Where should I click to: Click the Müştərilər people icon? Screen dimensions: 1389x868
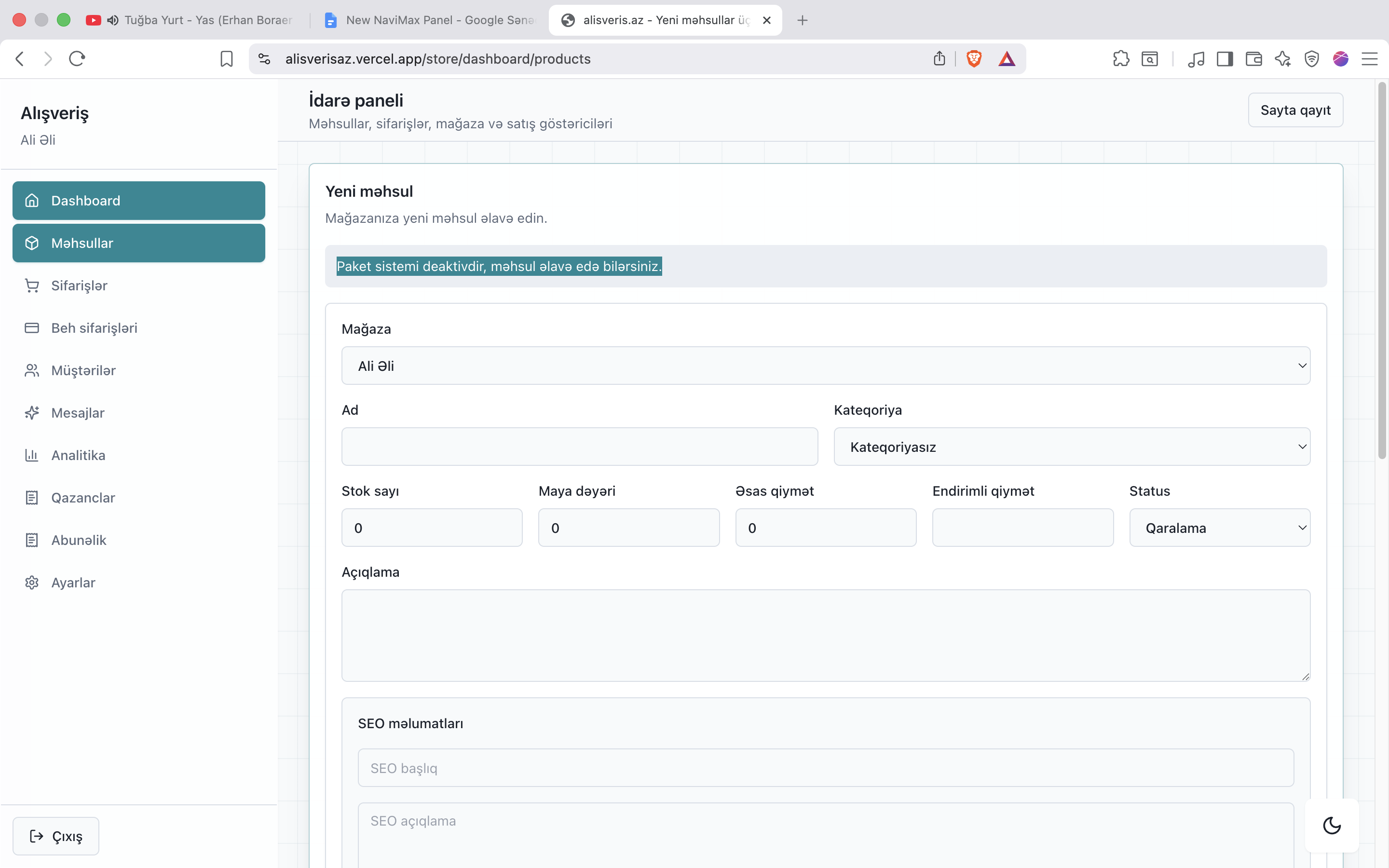click(32, 370)
